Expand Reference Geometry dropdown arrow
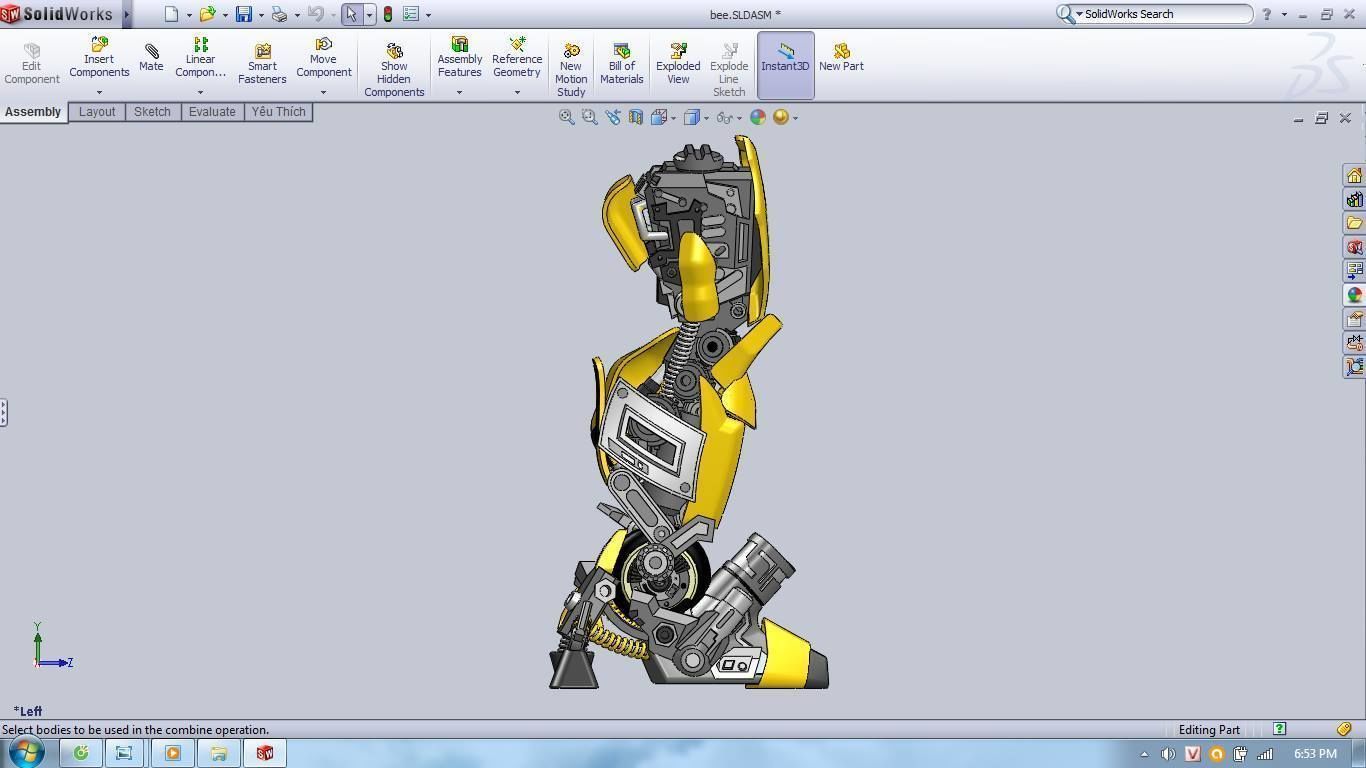 (517, 92)
